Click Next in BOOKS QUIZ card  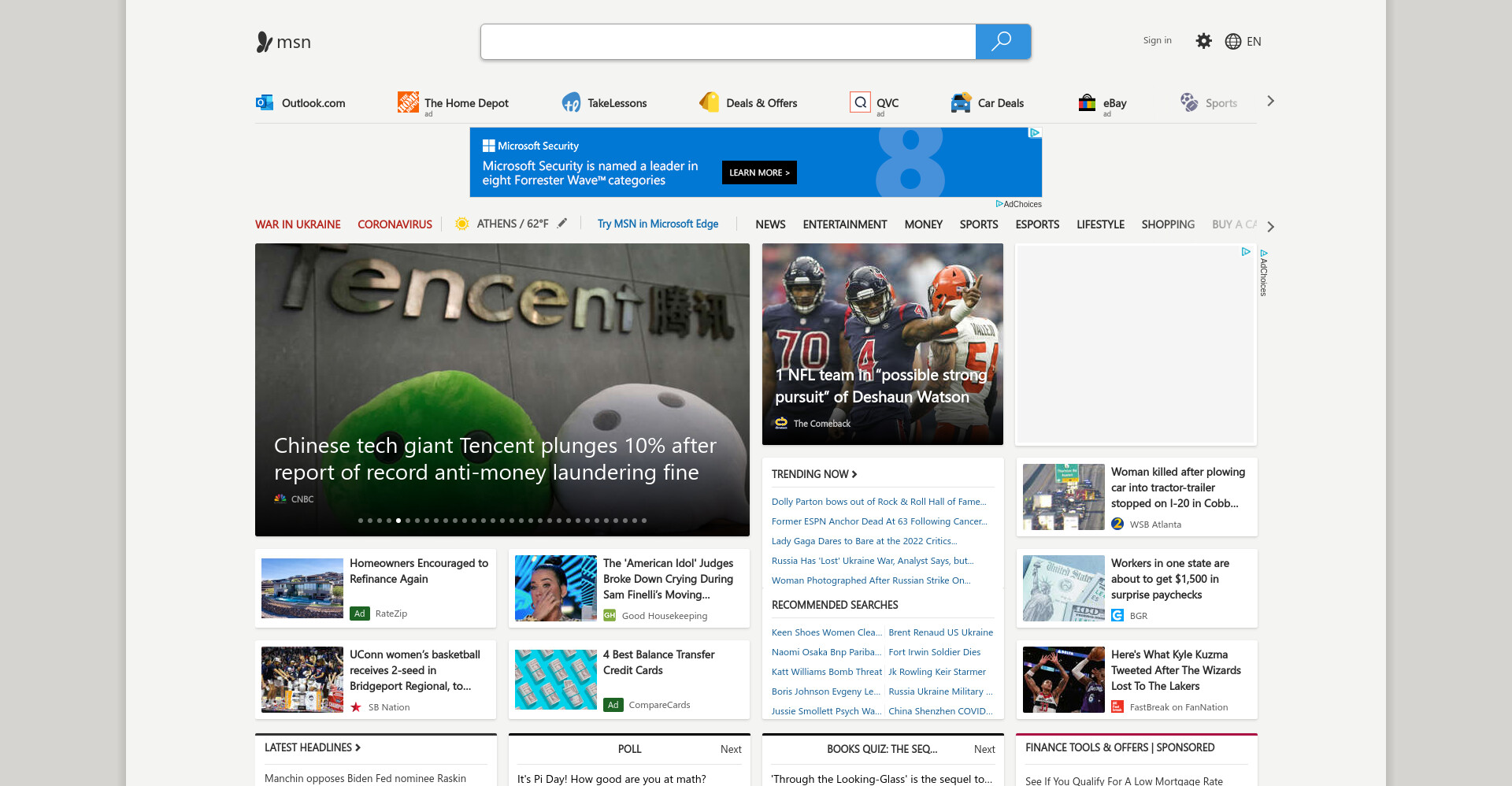(x=984, y=749)
